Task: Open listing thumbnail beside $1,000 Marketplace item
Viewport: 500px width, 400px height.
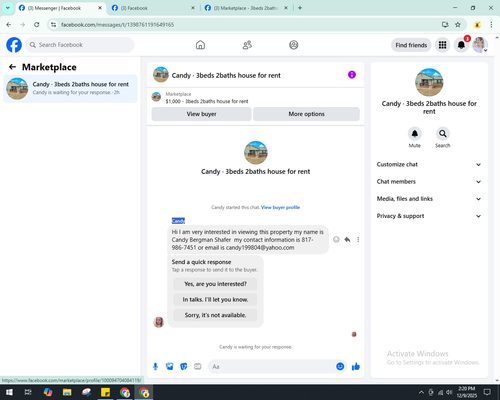Action: pos(156,97)
